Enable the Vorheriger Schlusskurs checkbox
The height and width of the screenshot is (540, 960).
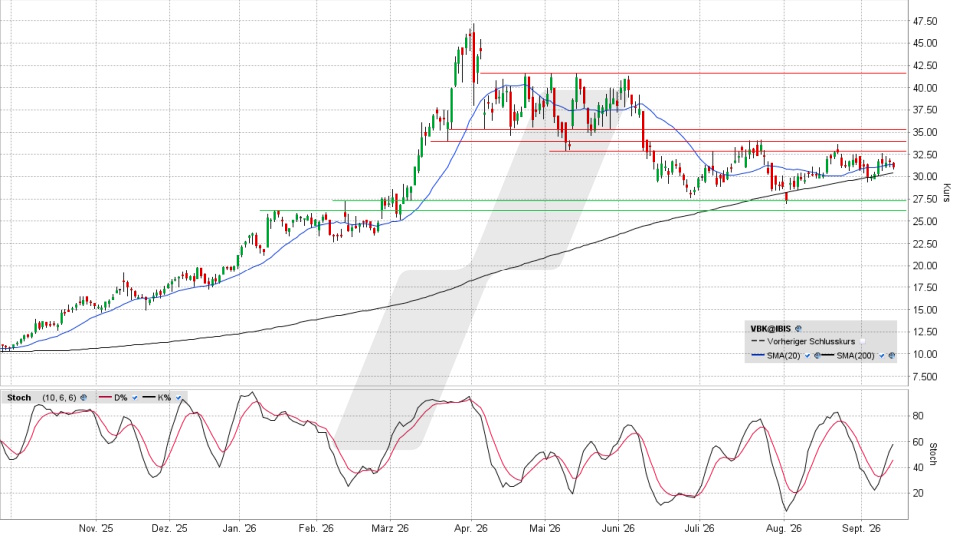click(x=862, y=341)
